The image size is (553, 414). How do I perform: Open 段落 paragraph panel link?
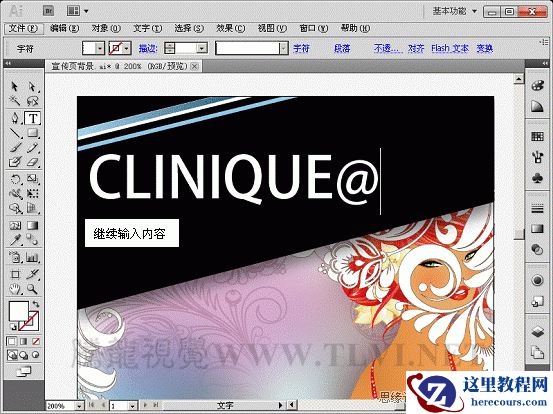tap(342, 48)
